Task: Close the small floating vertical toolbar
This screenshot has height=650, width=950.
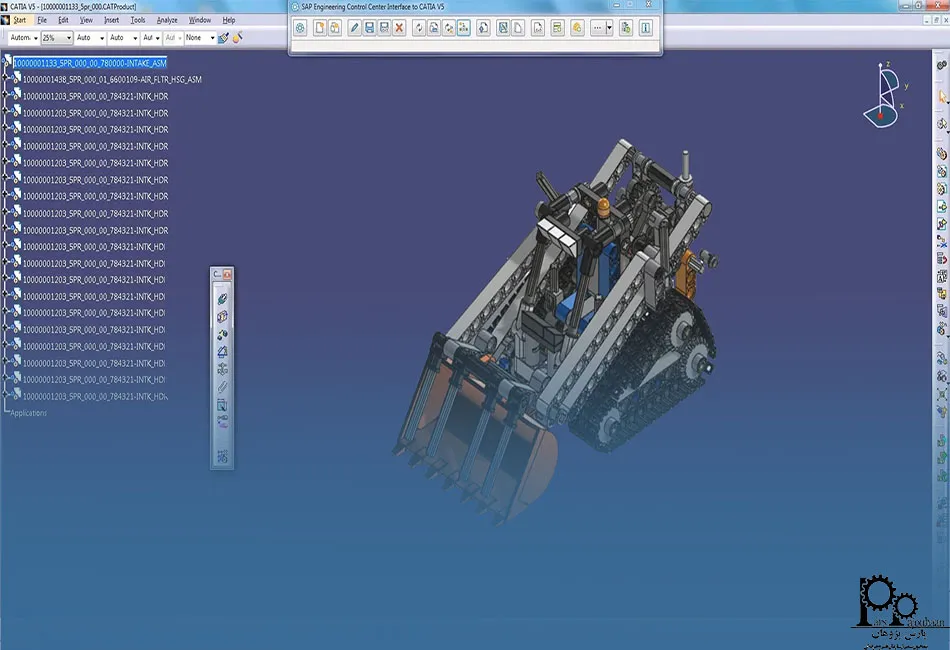Action: tap(228, 274)
